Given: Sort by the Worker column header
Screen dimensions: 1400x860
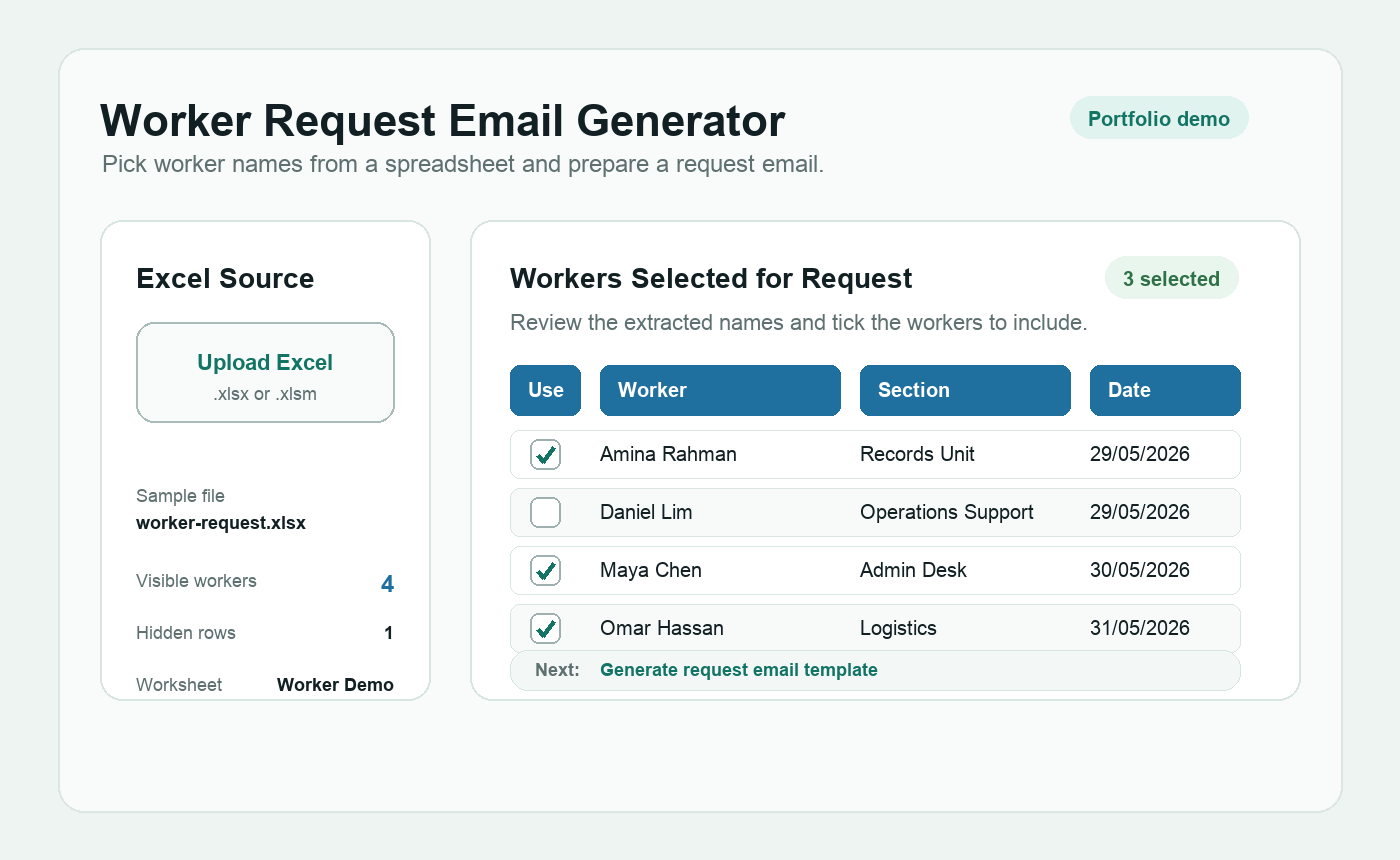Looking at the screenshot, I should (720, 390).
